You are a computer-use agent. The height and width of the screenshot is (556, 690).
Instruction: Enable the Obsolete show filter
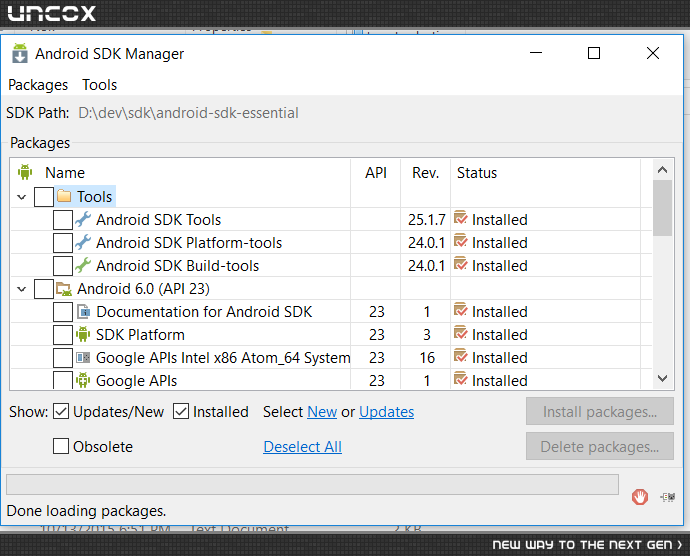61,446
